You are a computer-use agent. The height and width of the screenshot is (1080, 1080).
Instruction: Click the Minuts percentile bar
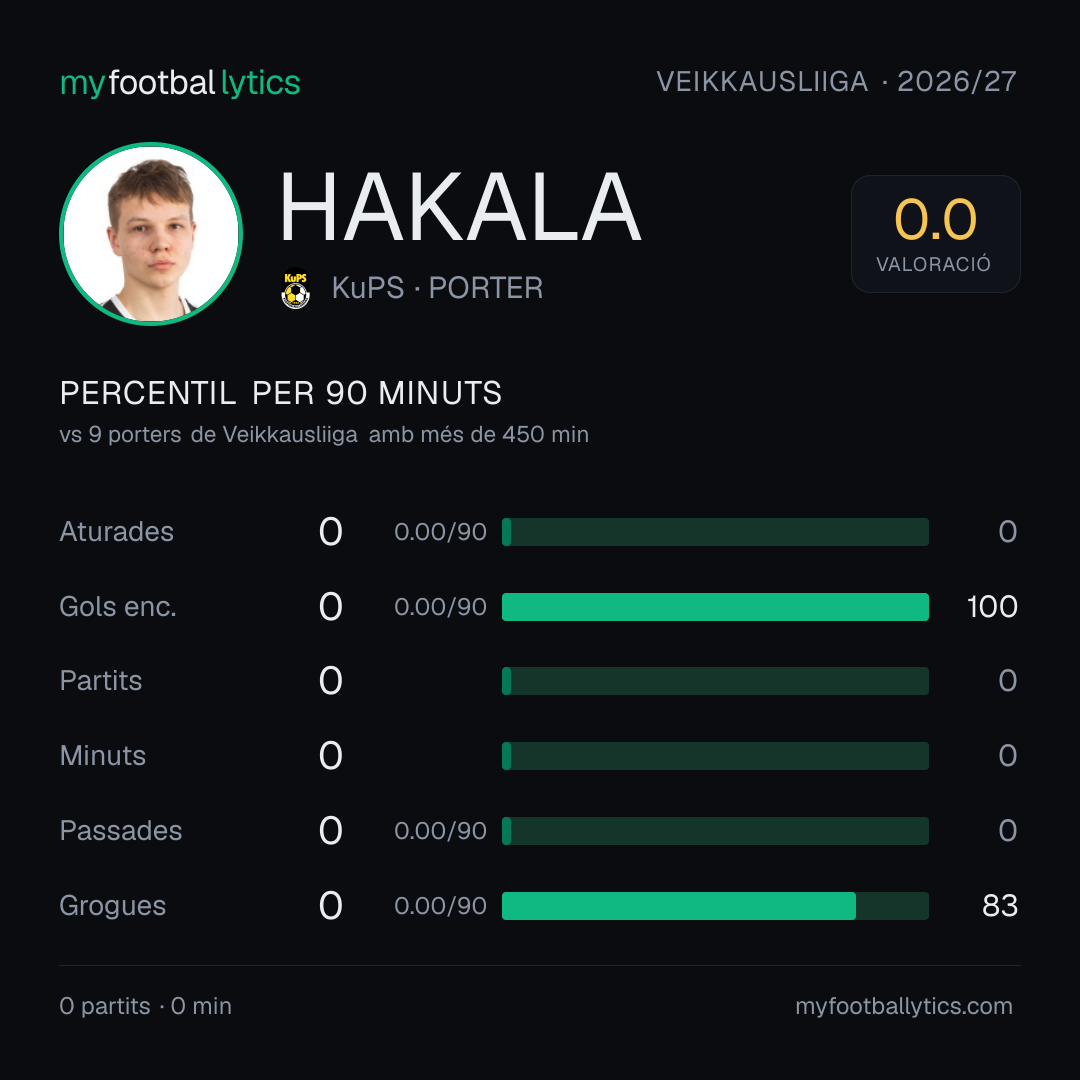coord(715,756)
